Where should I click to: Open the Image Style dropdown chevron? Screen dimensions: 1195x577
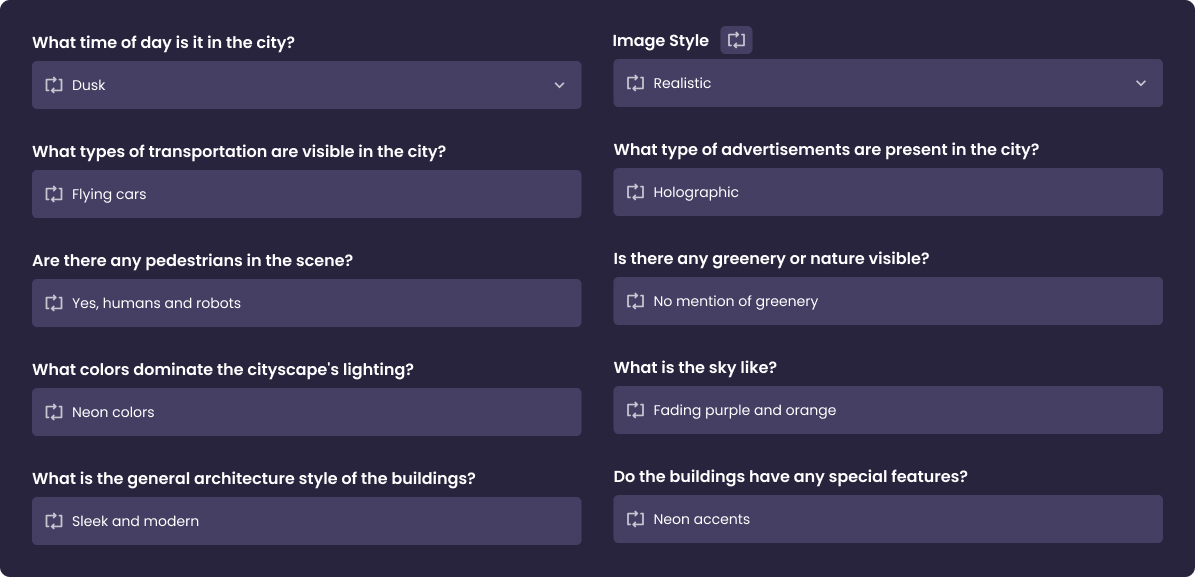point(1141,83)
